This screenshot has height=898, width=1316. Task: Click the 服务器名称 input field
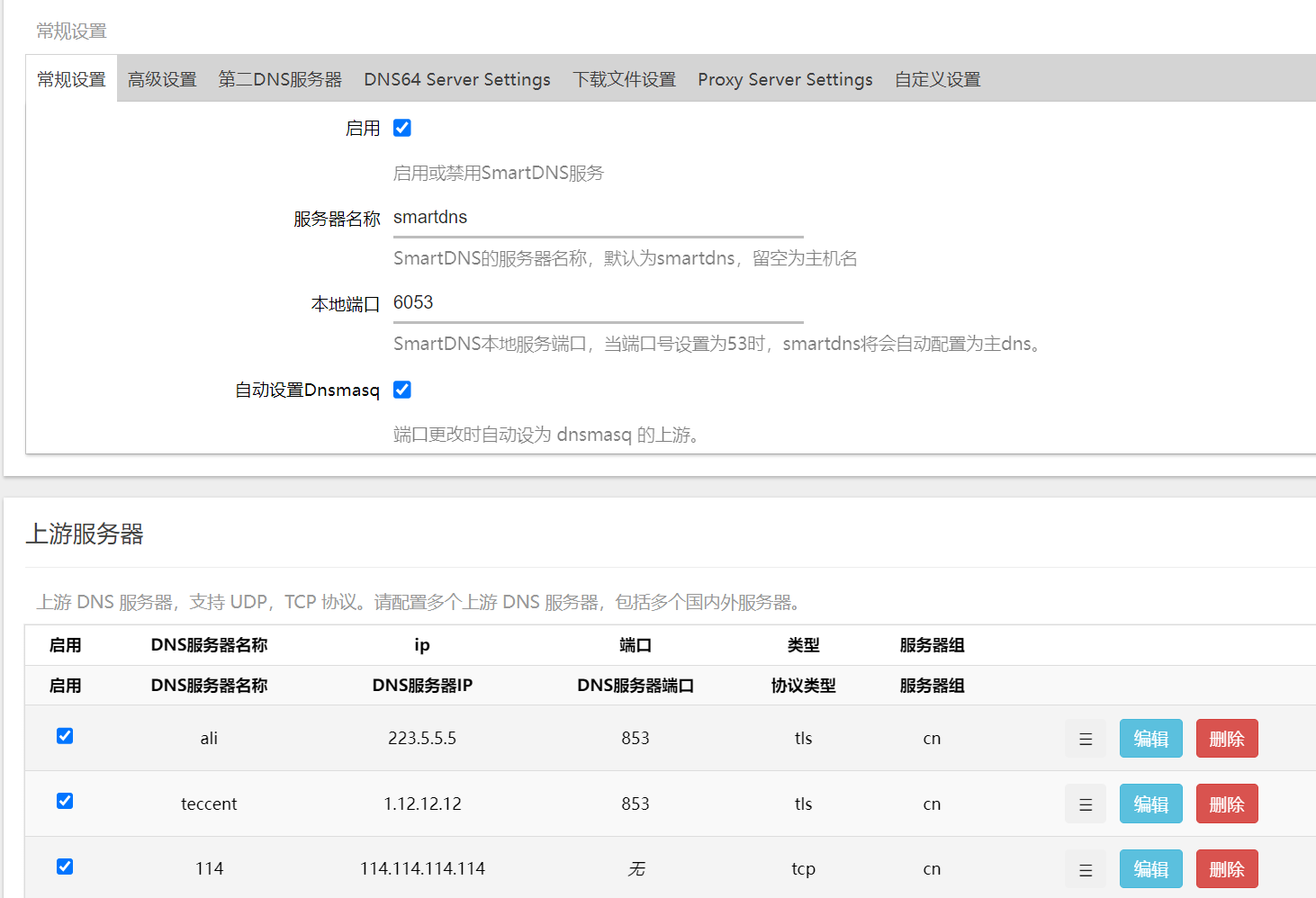pyautogui.click(x=597, y=217)
